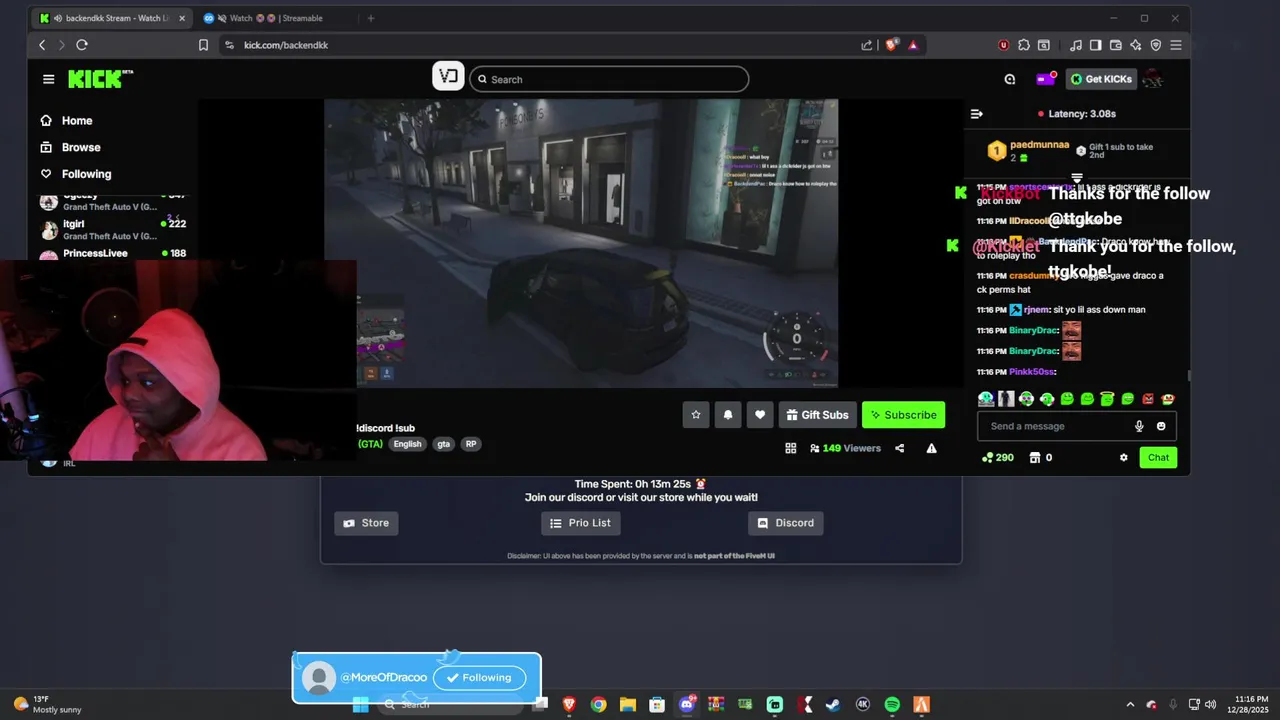The image size is (1280, 720).
Task: Bookmark this page icon
Action: [x=203, y=45]
